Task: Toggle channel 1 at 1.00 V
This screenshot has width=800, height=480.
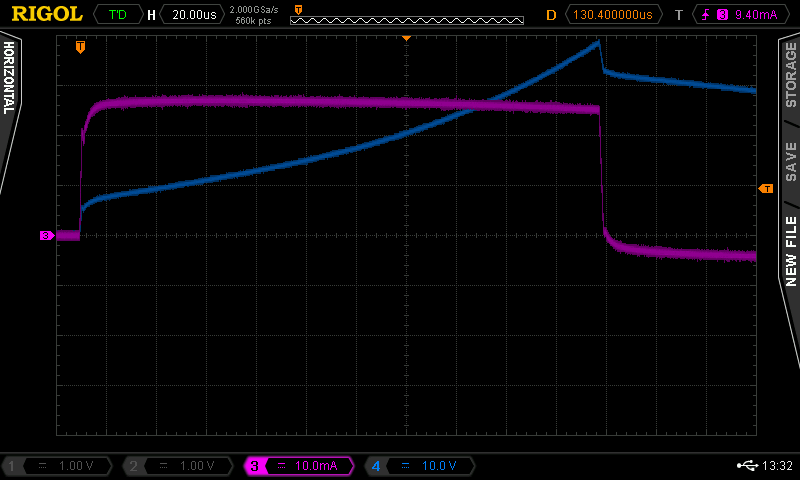Action: pos(58,466)
